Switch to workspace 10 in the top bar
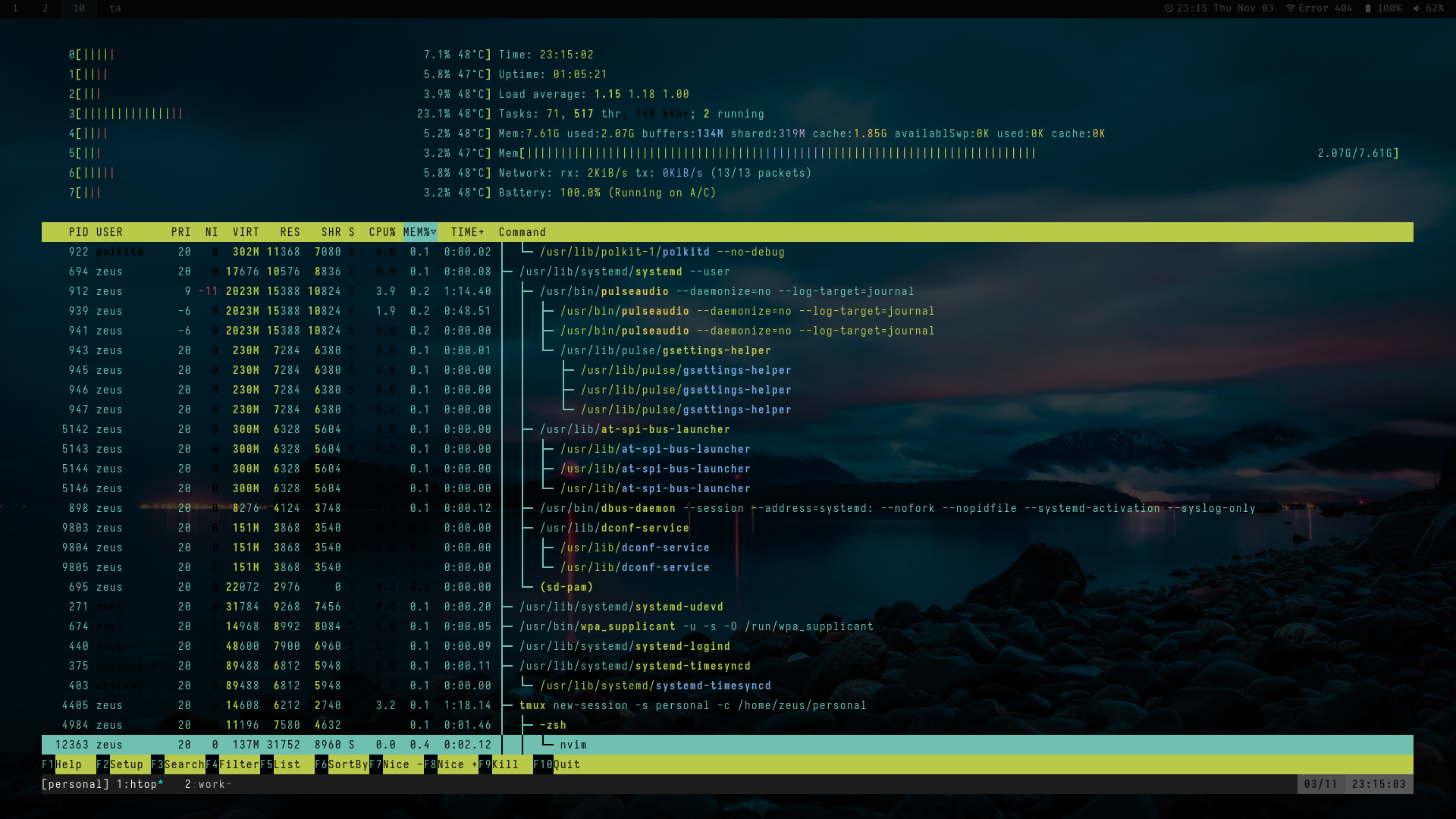This screenshot has width=1456, height=819. (x=79, y=8)
